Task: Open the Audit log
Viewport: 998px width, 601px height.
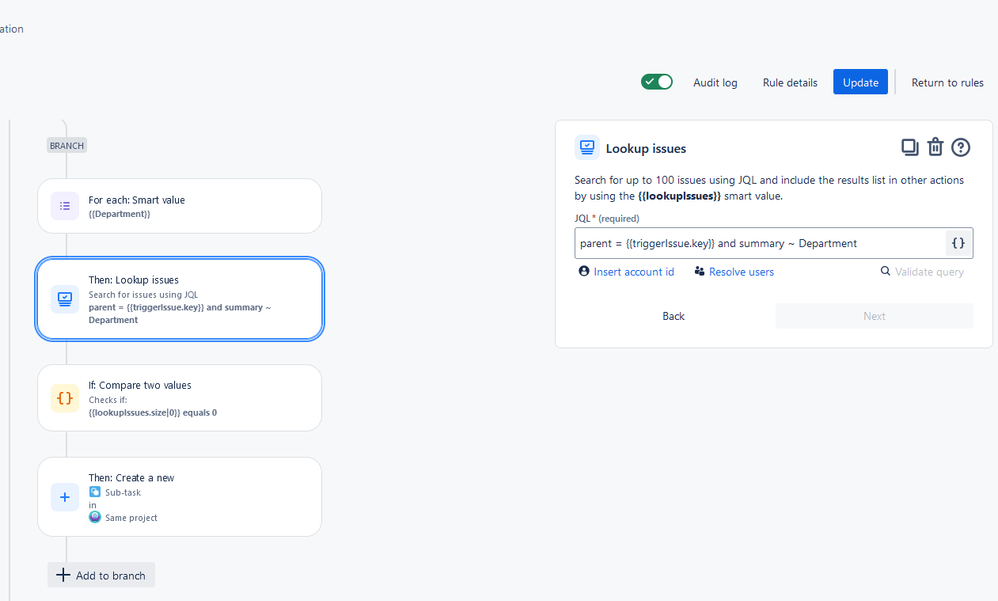Action: 715,83
